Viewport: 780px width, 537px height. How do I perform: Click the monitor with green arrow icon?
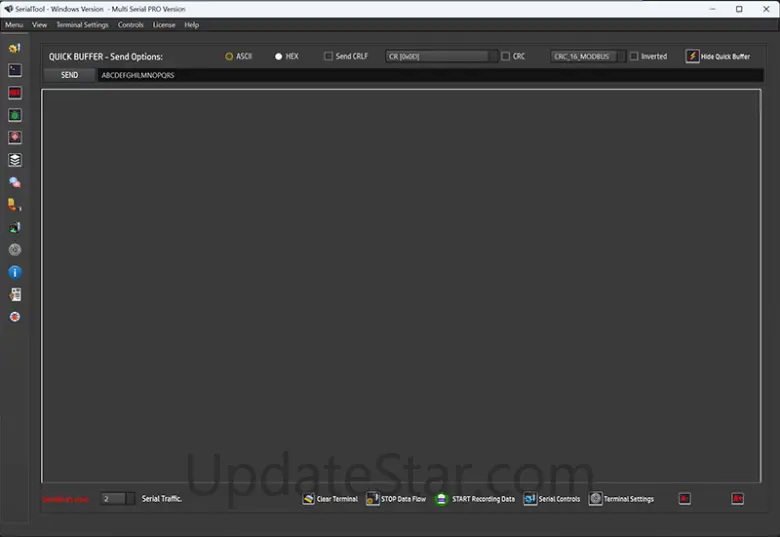(x=15, y=228)
